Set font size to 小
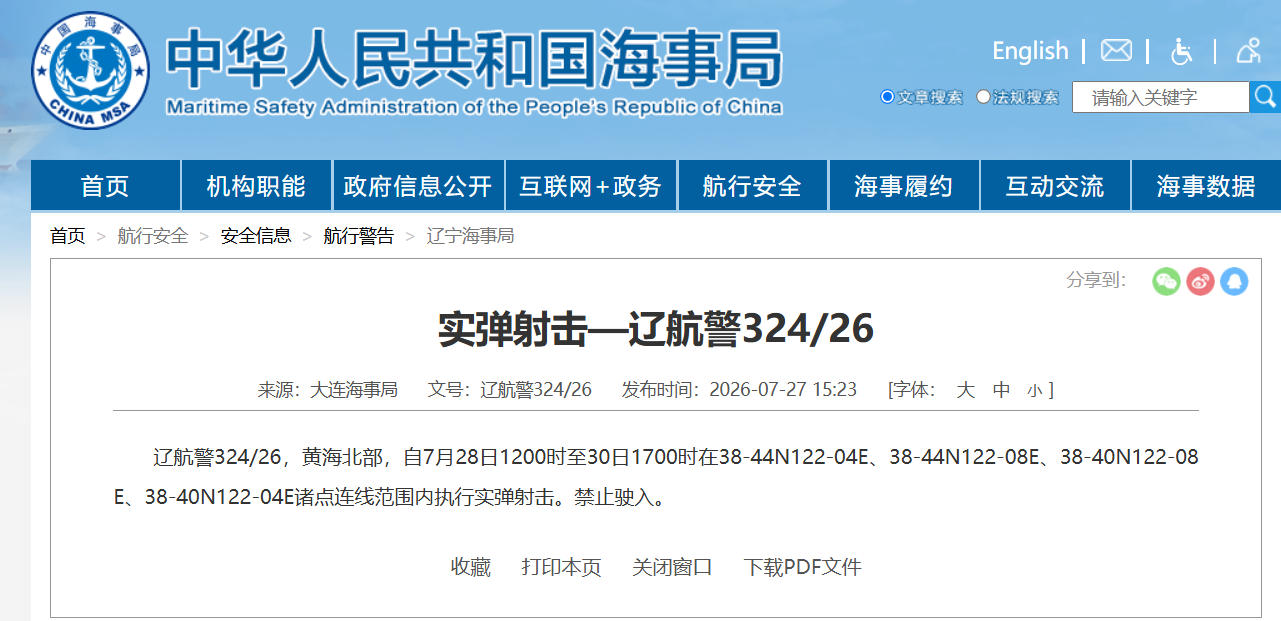 tap(1035, 391)
